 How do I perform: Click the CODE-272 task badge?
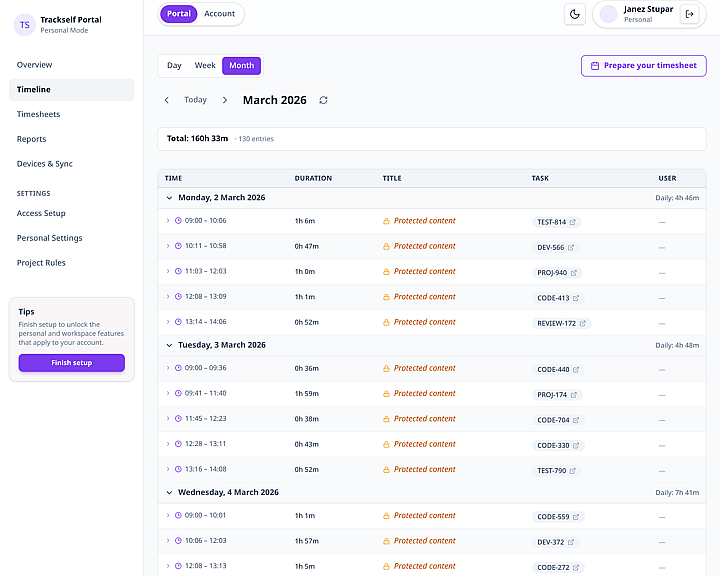[558, 568]
